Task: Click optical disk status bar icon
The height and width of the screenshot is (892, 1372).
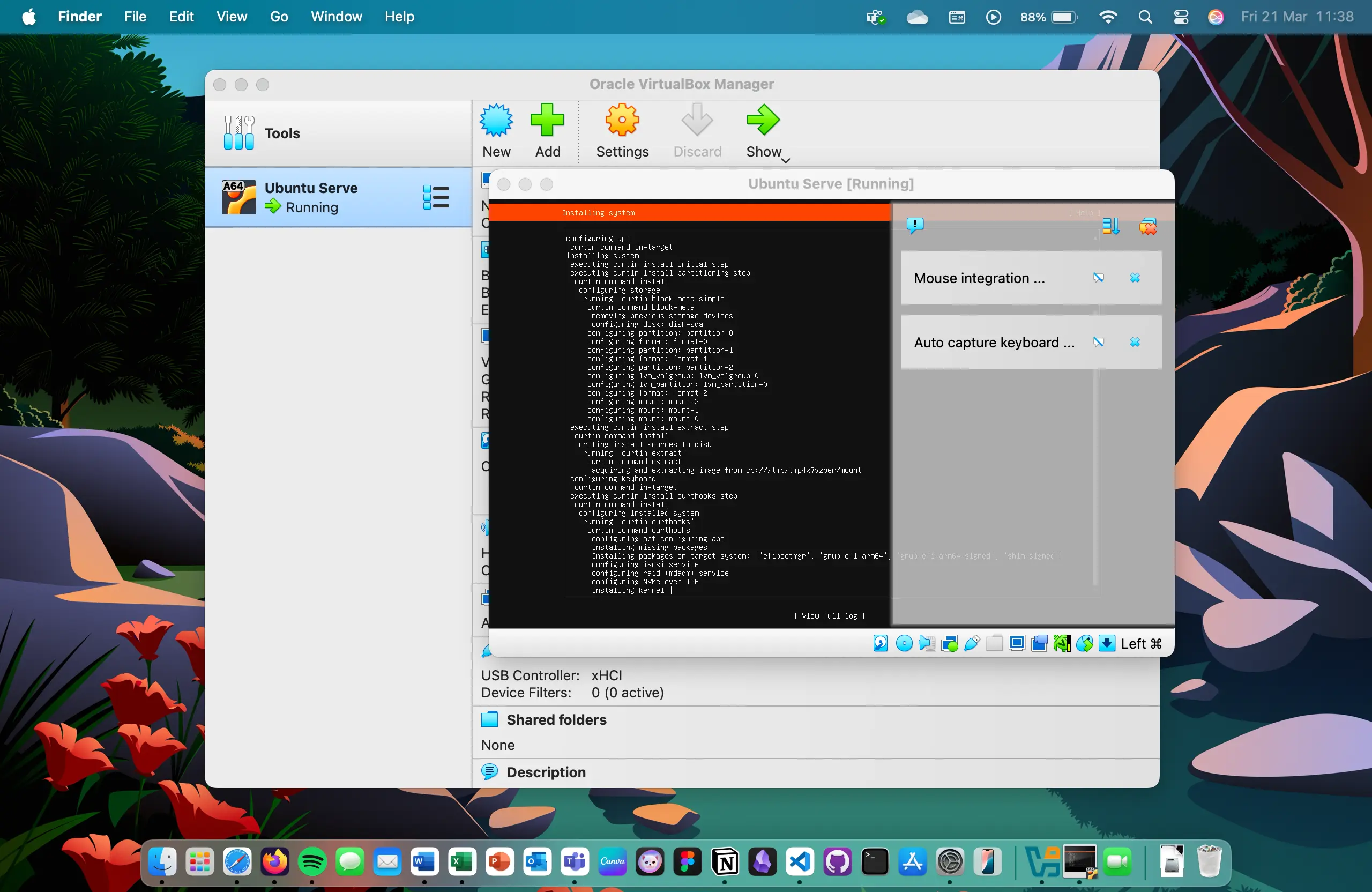Action: pos(904,643)
